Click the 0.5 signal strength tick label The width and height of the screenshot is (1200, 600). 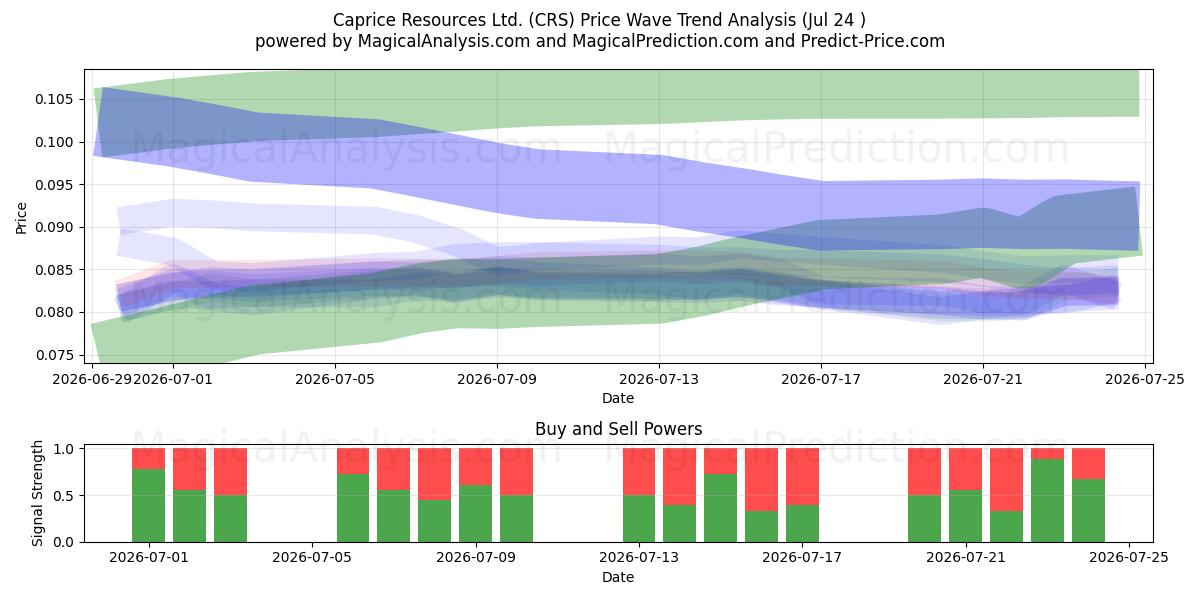(x=66, y=496)
